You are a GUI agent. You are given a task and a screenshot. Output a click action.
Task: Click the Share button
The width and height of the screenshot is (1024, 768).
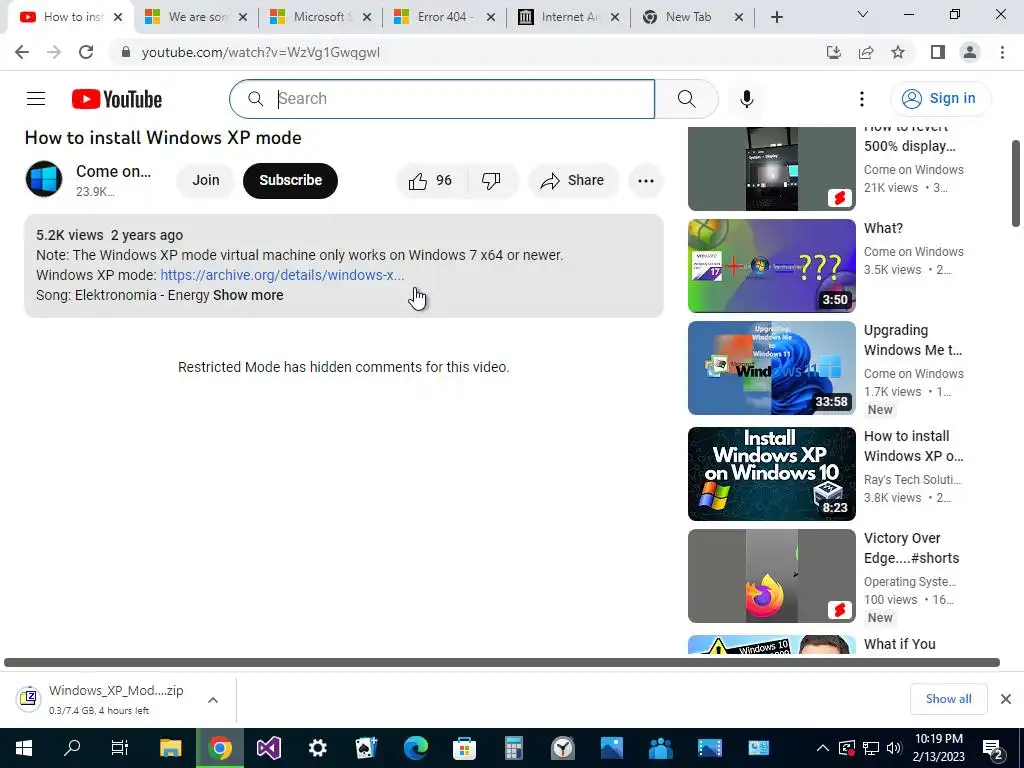573,180
